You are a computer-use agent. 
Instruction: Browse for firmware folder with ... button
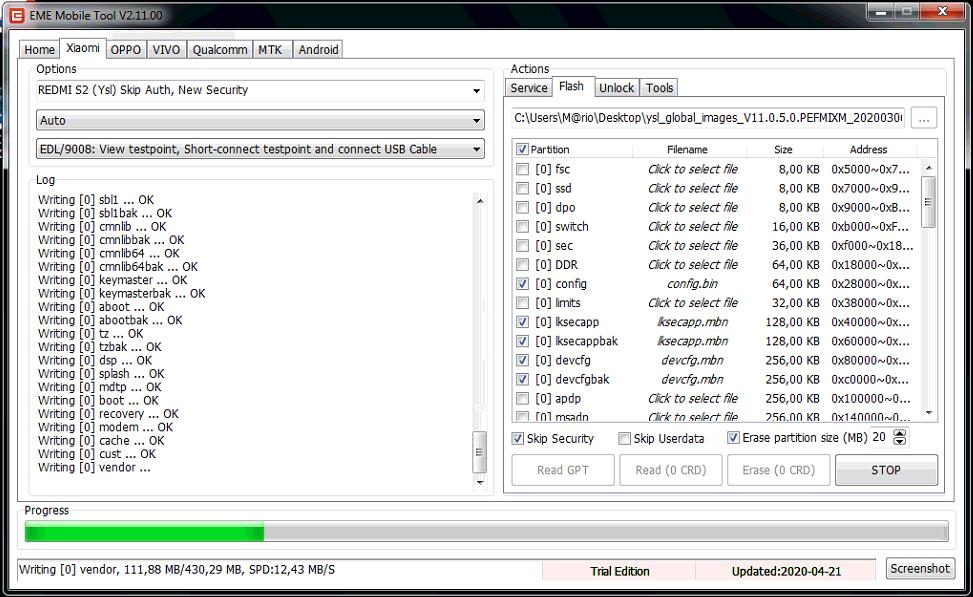(x=923, y=118)
